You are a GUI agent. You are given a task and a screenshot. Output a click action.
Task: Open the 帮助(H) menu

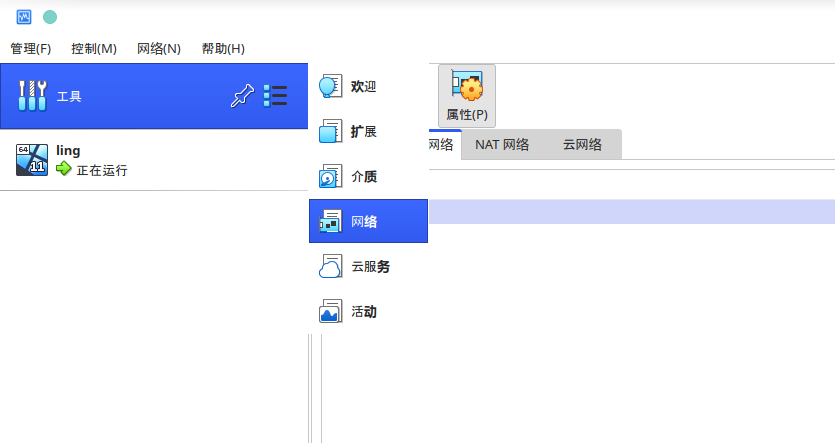223,49
